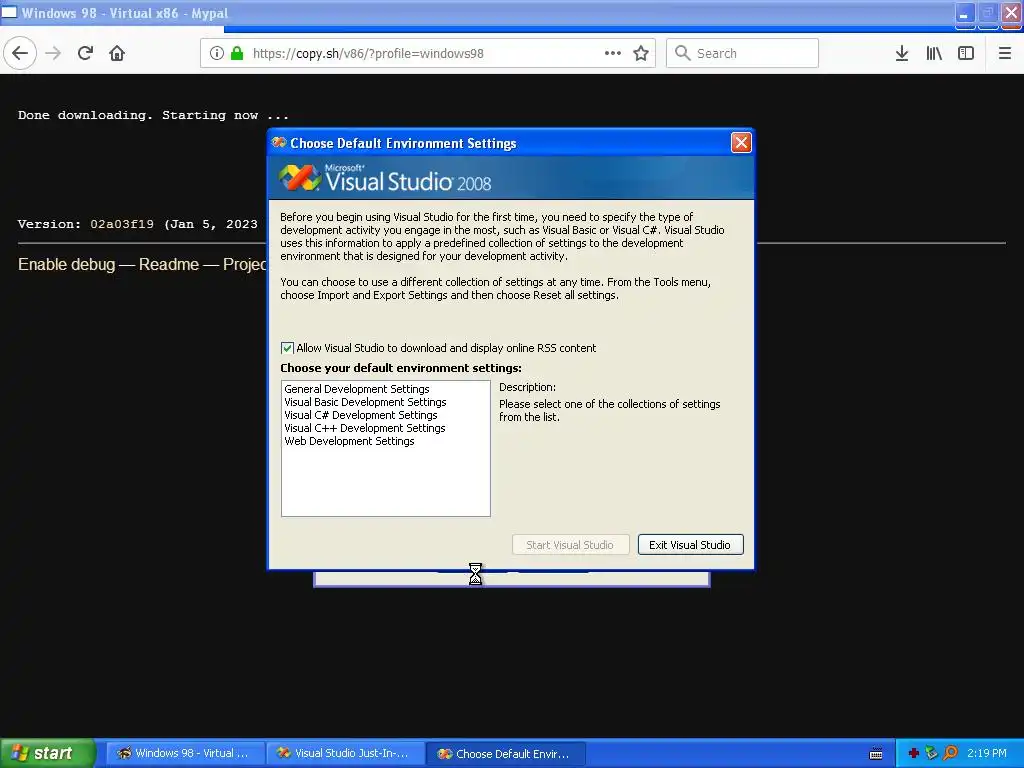Toggle the browser sidebar icon

click(x=966, y=53)
